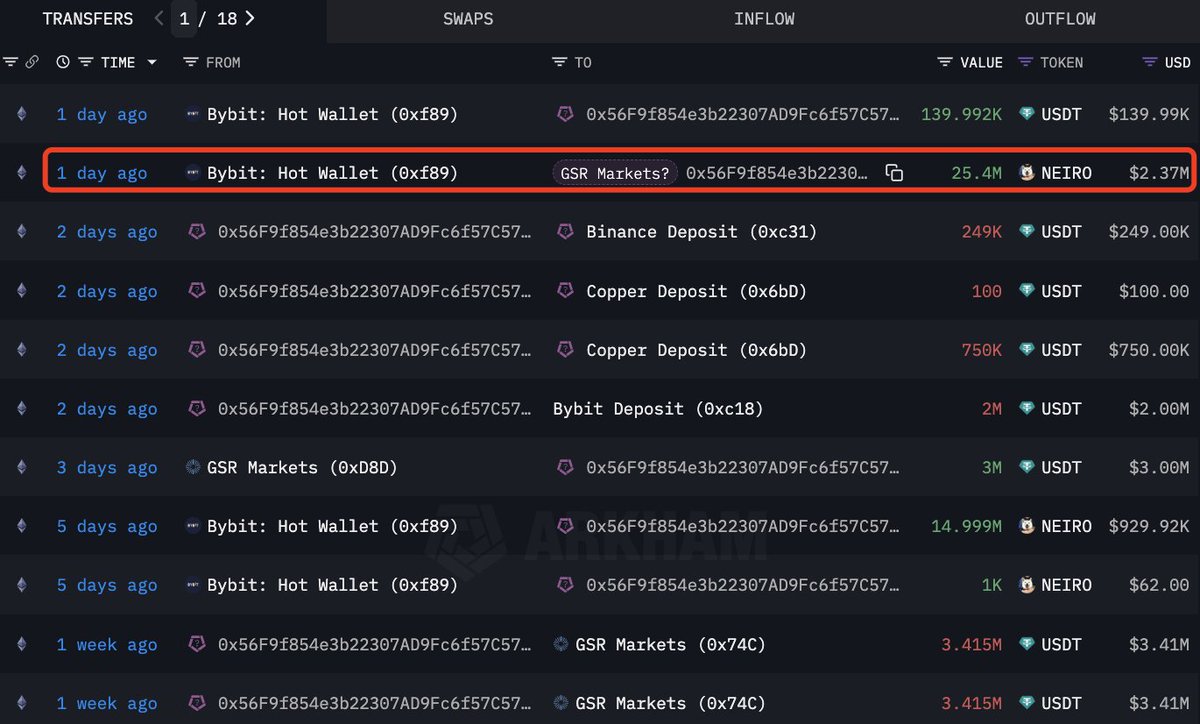The image size is (1200, 724).
Task: Open the VALUE column filter
Action: (945, 62)
